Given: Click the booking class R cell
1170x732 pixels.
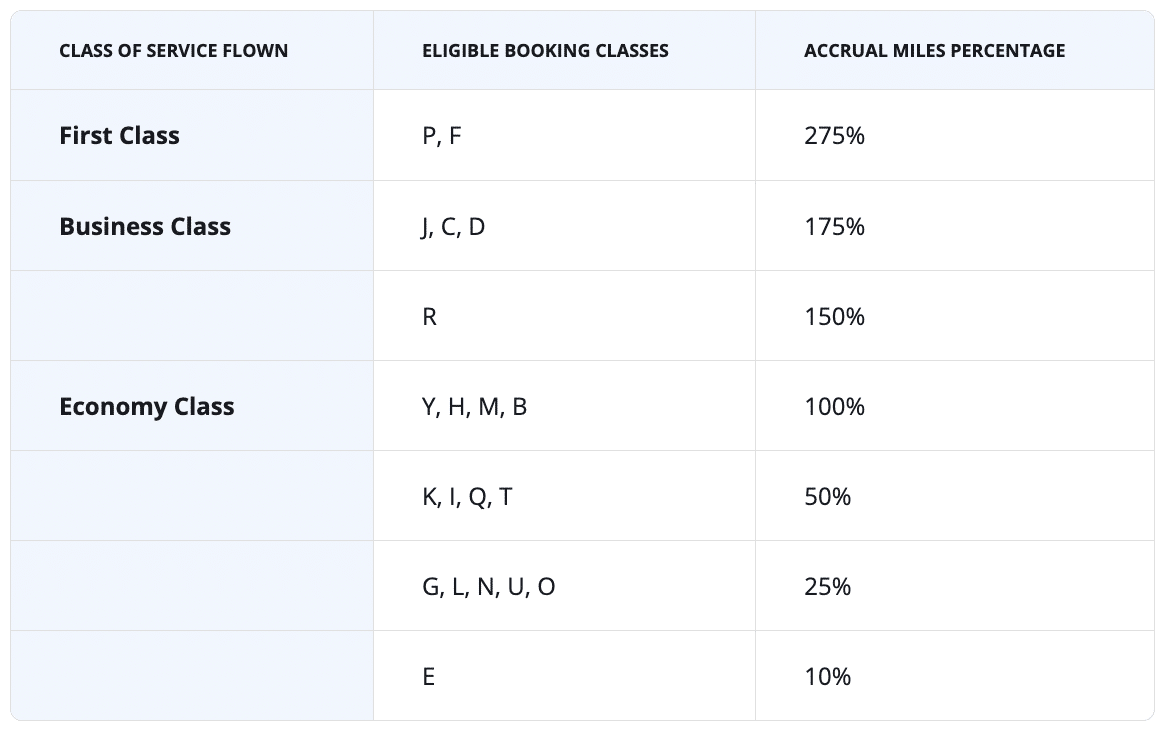Looking at the screenshot, I should (430, 317).
